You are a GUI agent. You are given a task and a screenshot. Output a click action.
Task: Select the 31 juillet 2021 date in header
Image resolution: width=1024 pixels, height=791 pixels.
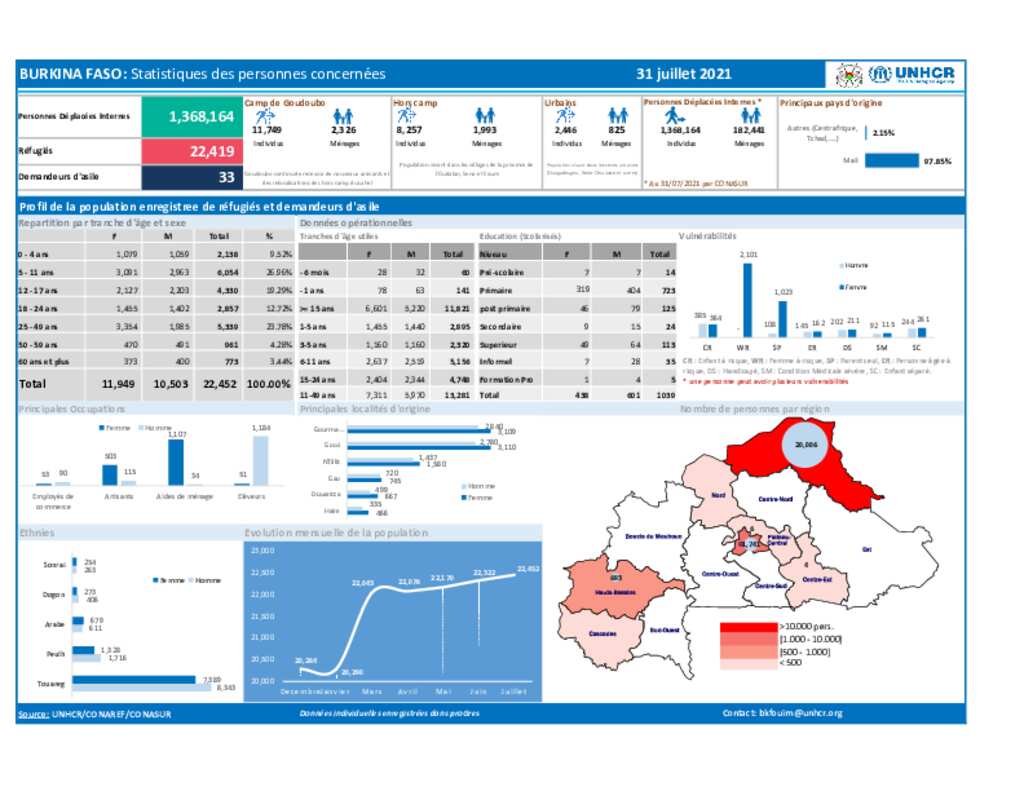click(x=684, y=74)
